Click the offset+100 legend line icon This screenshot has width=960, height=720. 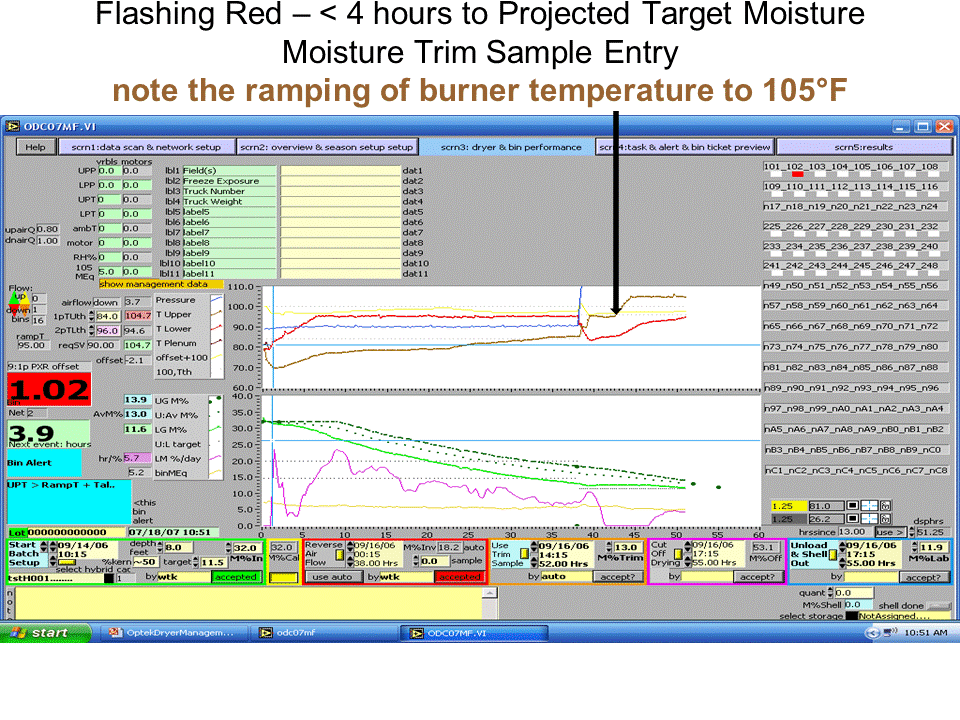point(216,358)
